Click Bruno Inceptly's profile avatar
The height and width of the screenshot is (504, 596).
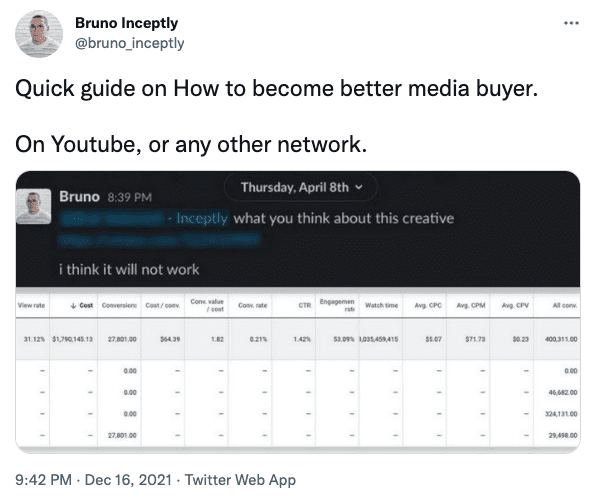coord(39,34)
